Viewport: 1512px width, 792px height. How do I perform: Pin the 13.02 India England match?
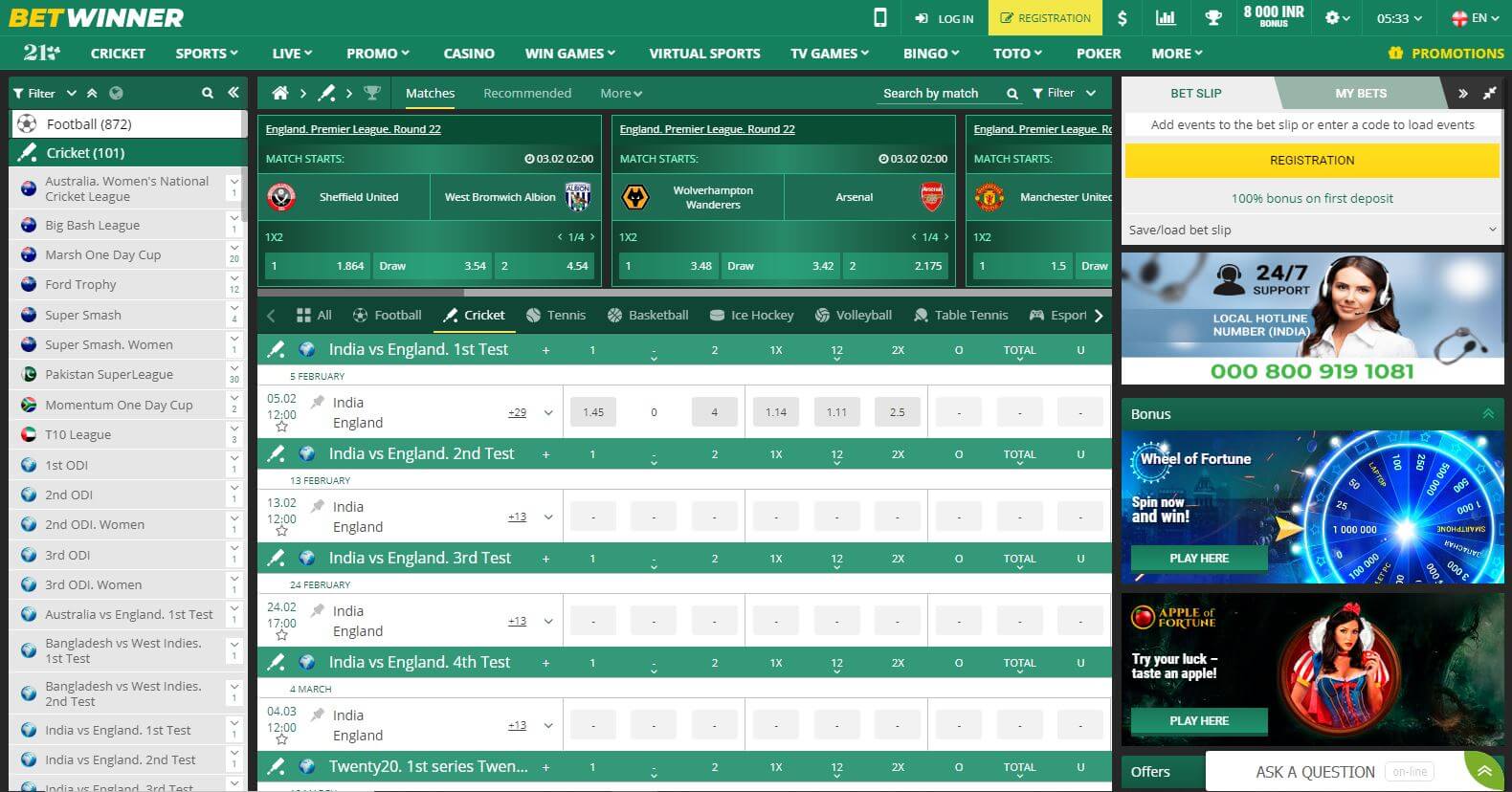click(318, 506)
